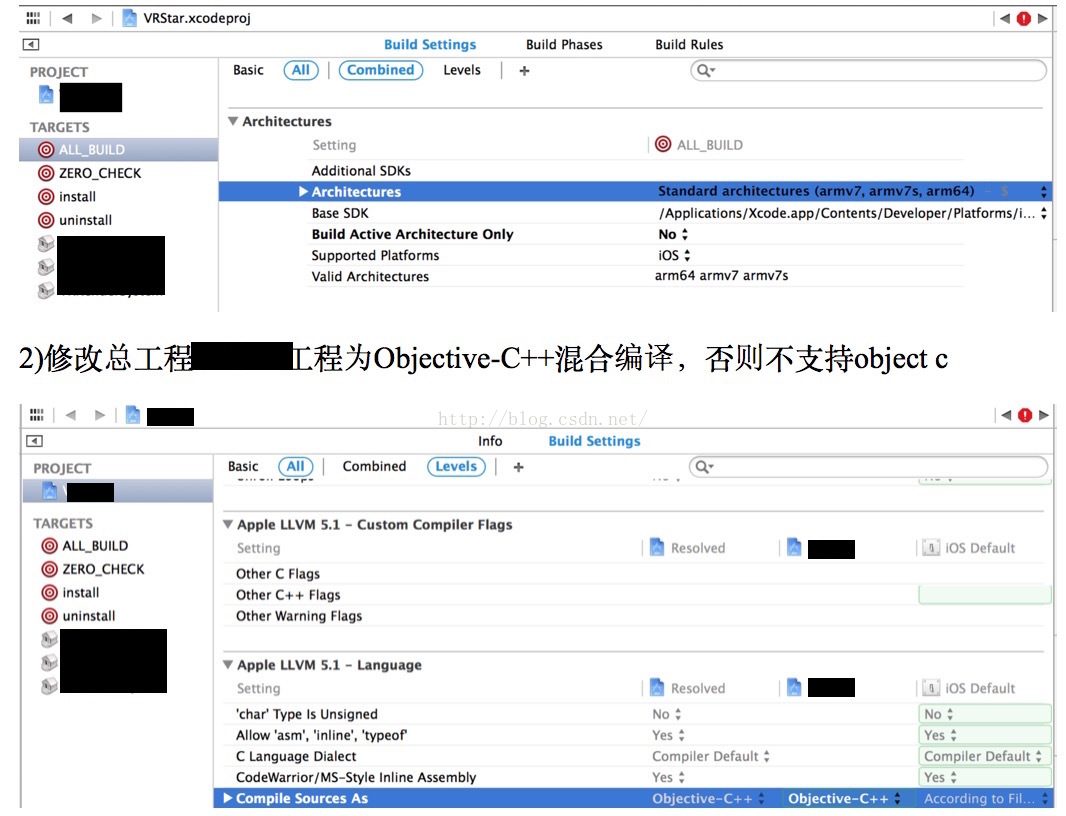Click ALL_BUILD column header in top settings table
Screen dimensions: 1066x816
click(700, 145)
